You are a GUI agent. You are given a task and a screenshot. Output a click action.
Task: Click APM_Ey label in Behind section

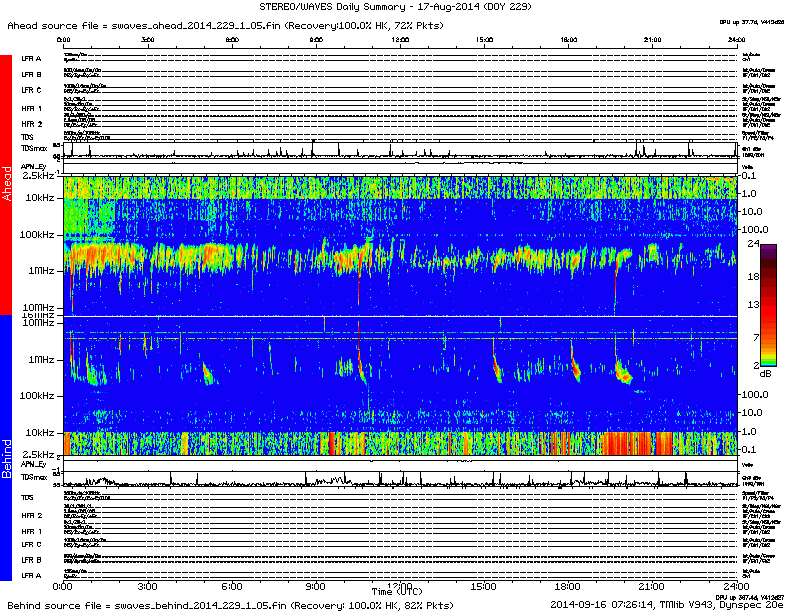(34, 464)
